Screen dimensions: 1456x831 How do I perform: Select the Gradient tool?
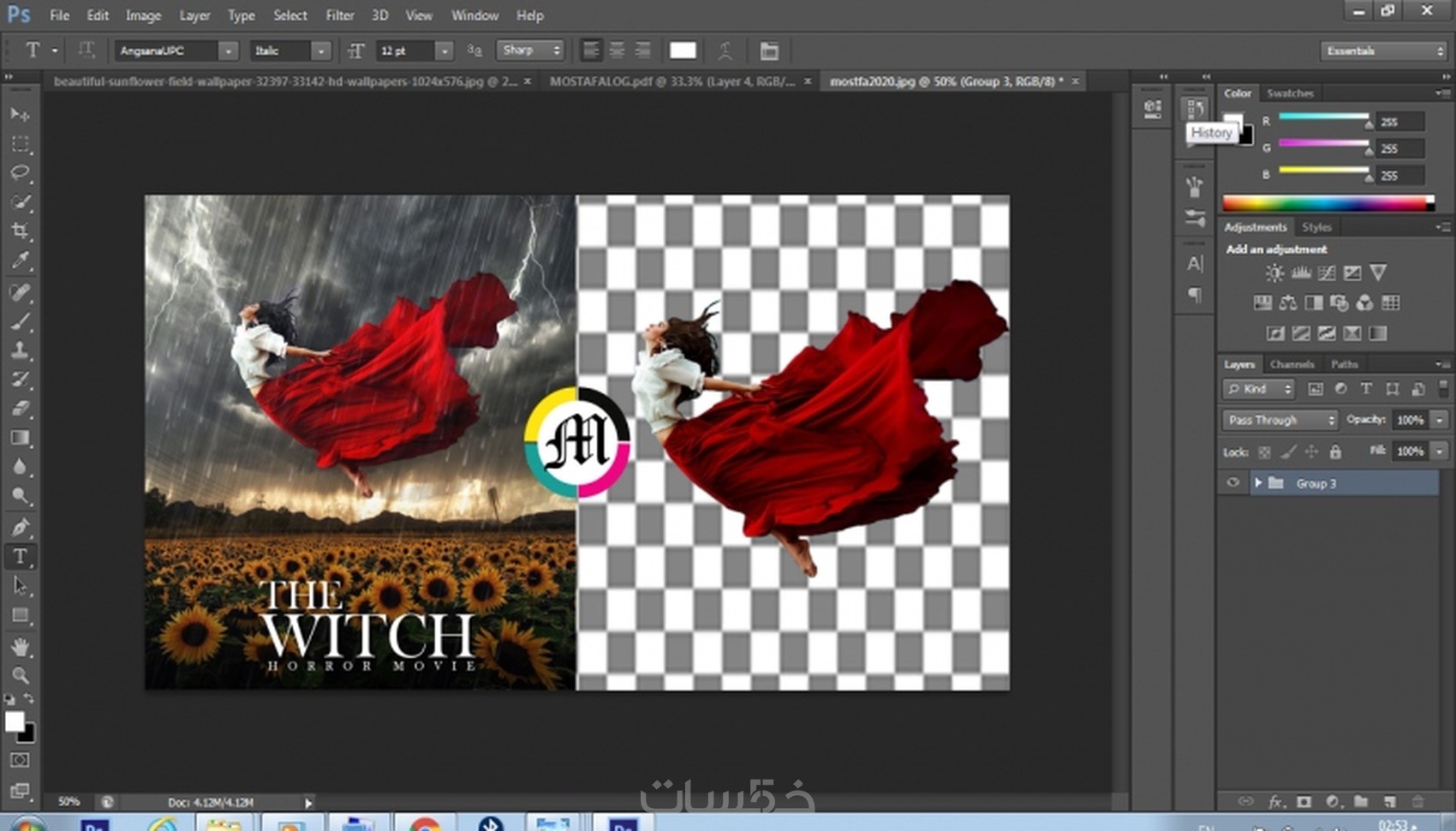[21, 438]
